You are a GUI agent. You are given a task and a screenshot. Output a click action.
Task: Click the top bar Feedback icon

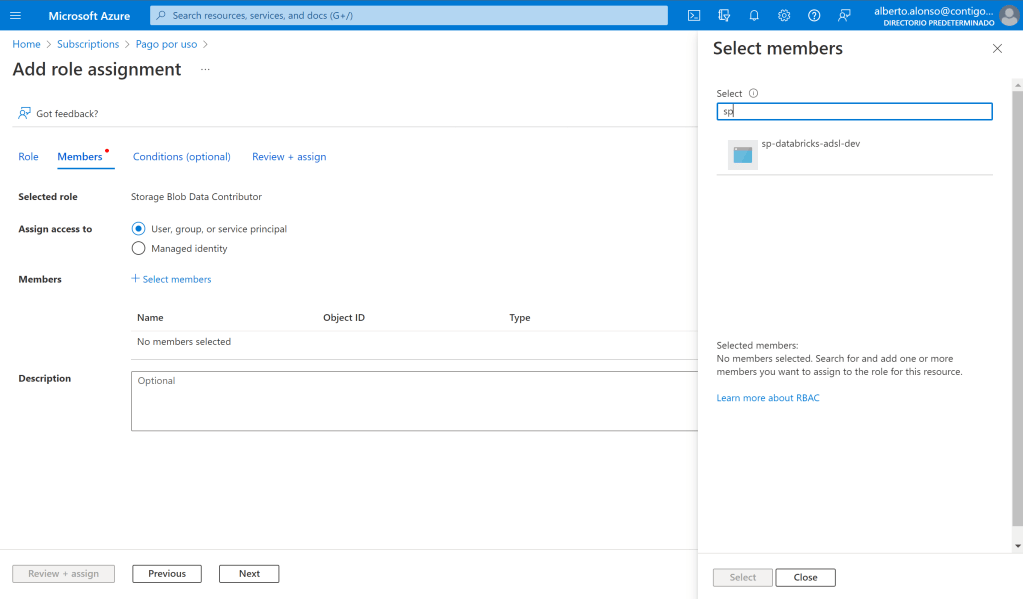tap(845, 15)
